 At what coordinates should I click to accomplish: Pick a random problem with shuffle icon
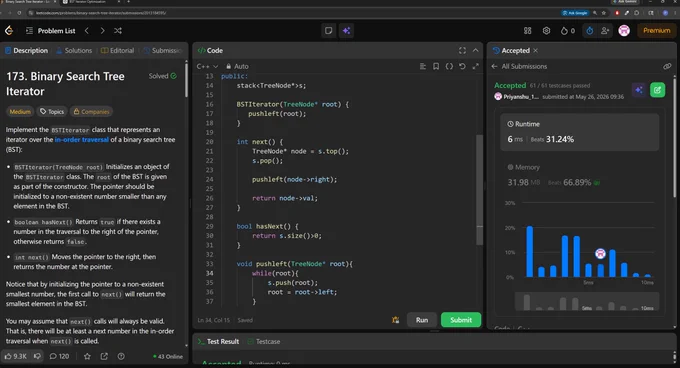point(118,31)
